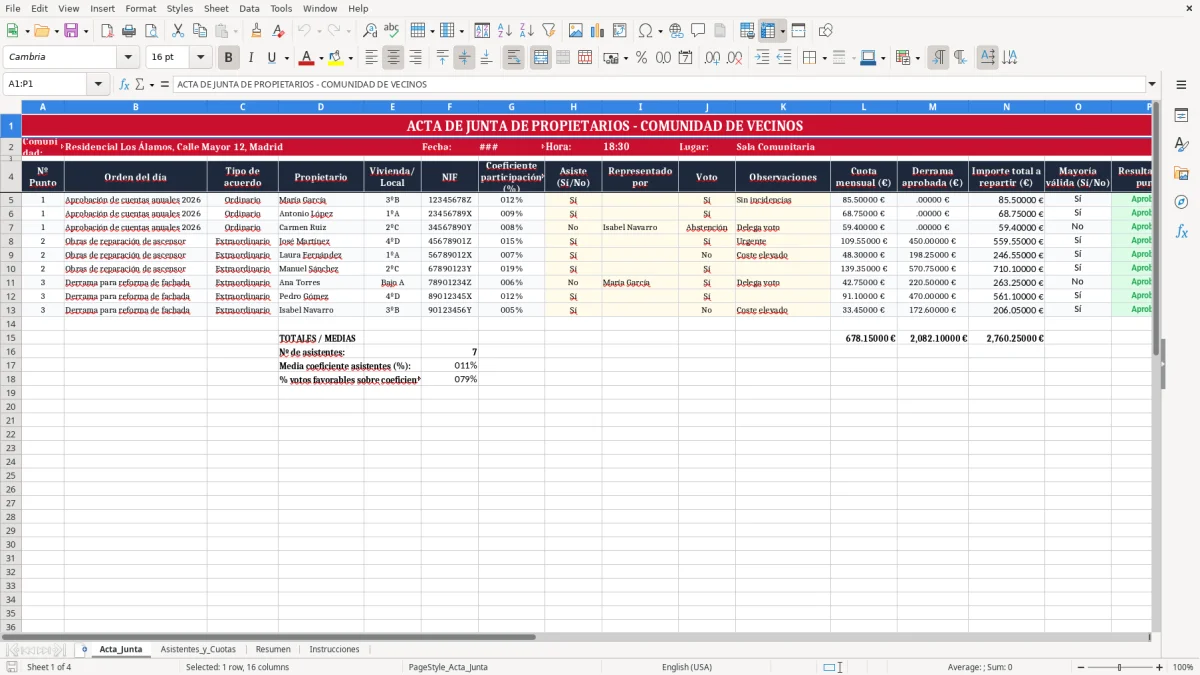The width and height of the screenshot is (1200, 675).
Task: Expand the underline style dropdown arrow
Action: (286, 58)
